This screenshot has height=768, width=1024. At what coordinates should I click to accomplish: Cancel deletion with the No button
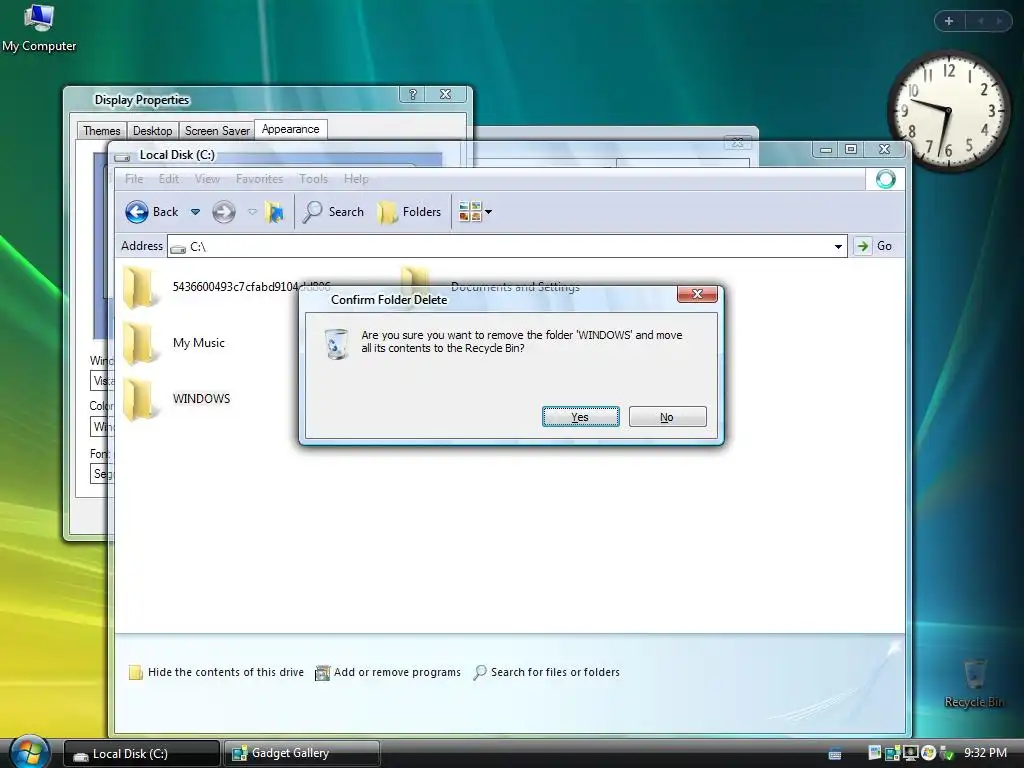(x=667, y=417)
